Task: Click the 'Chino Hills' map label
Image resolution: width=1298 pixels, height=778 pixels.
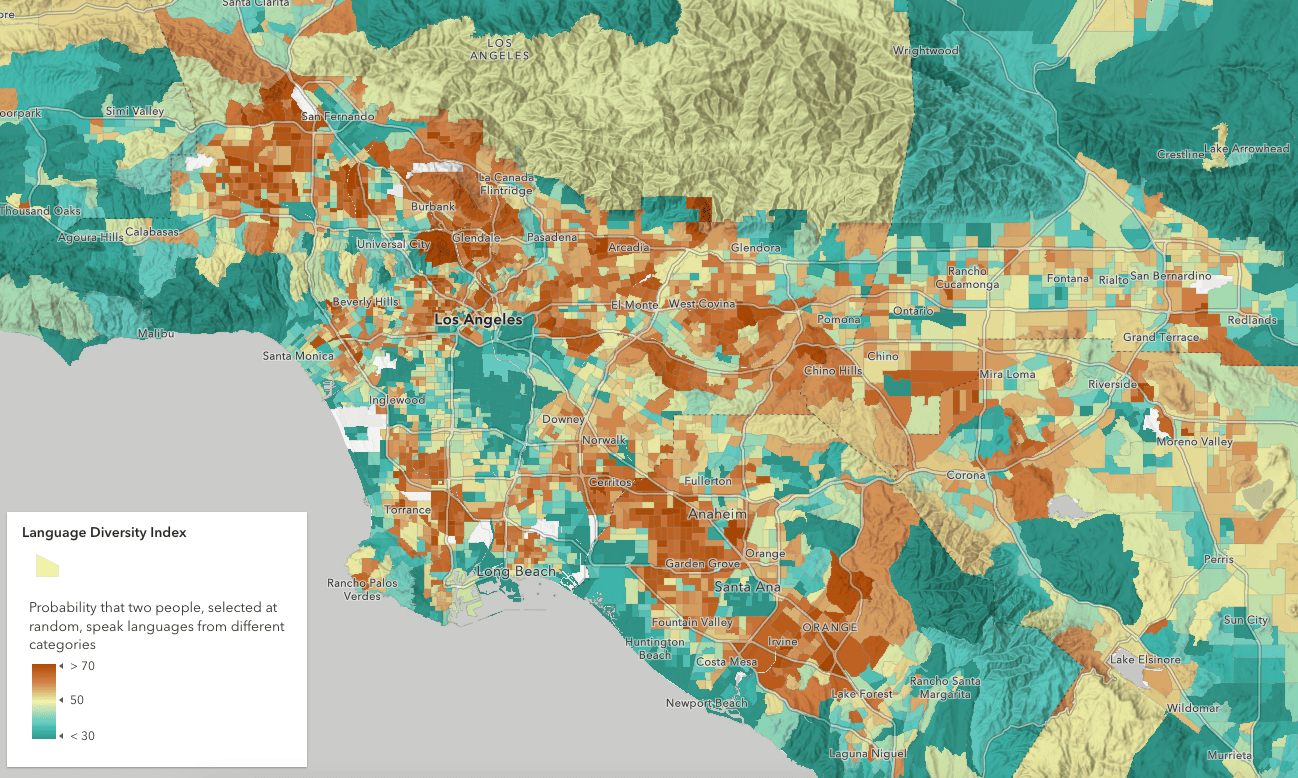Action: click(833, 372)
